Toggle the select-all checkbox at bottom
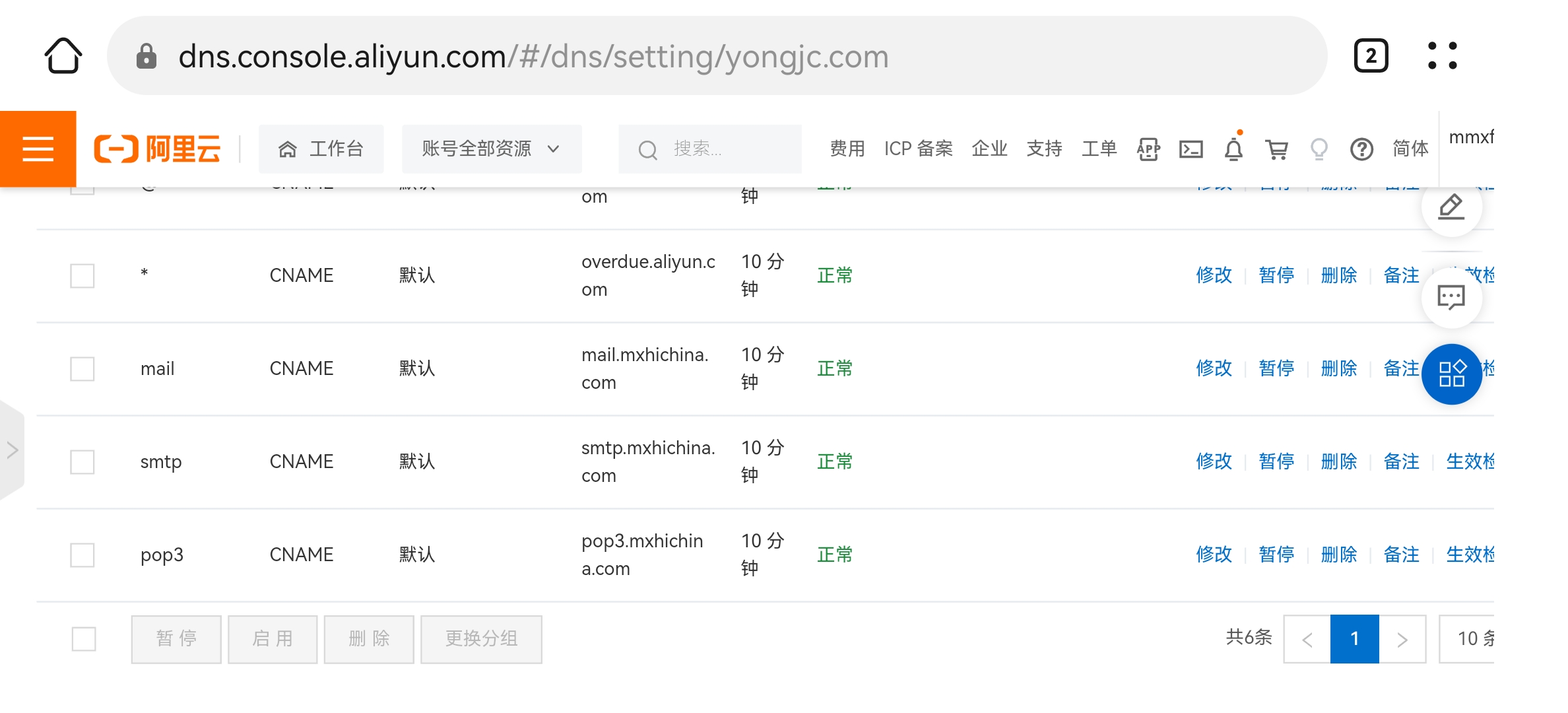Screen dimensions: 1568x713 (x=84, y=638)
